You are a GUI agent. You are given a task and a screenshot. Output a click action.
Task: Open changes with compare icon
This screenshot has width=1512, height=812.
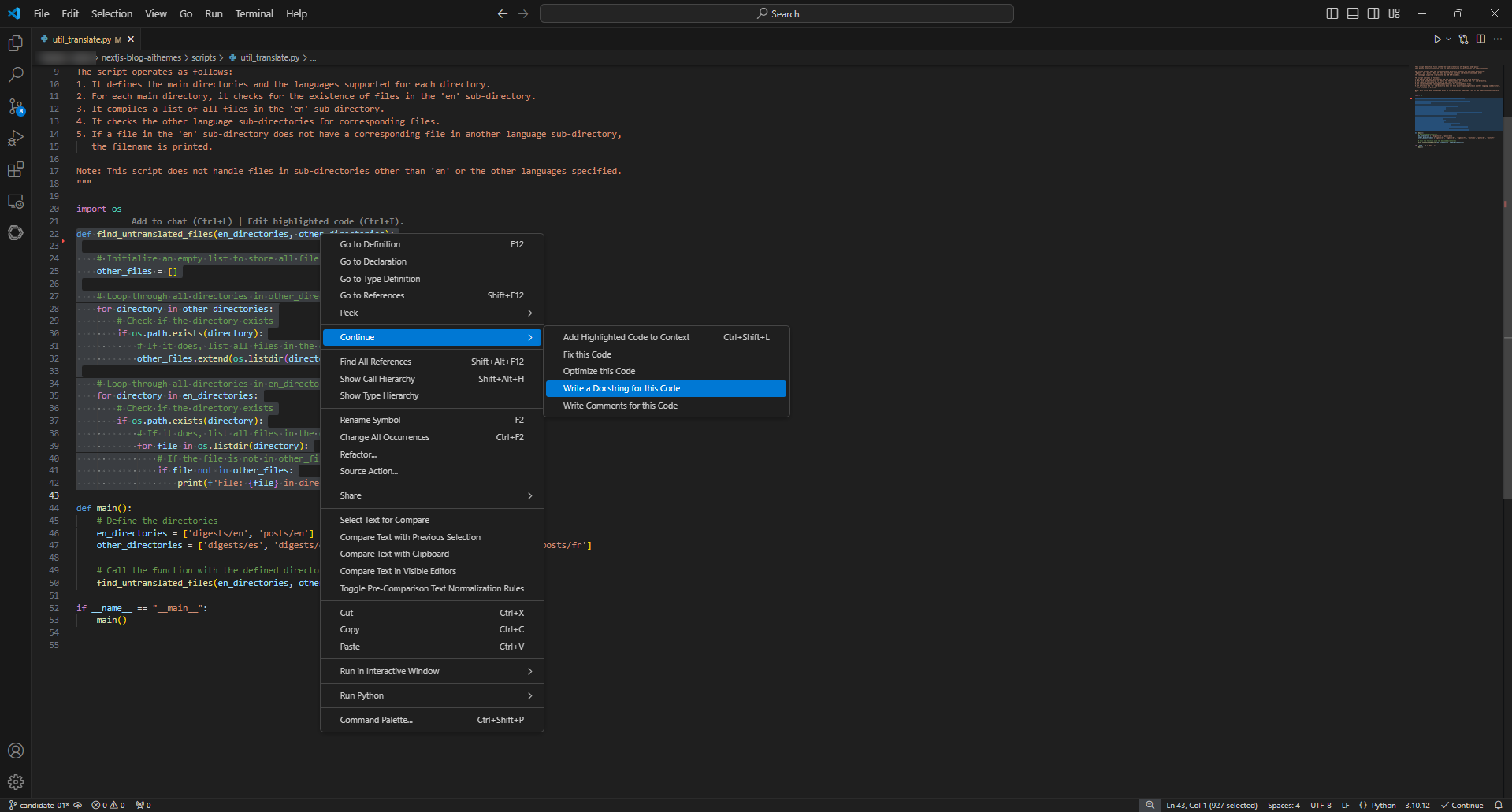click(1463, 39)
